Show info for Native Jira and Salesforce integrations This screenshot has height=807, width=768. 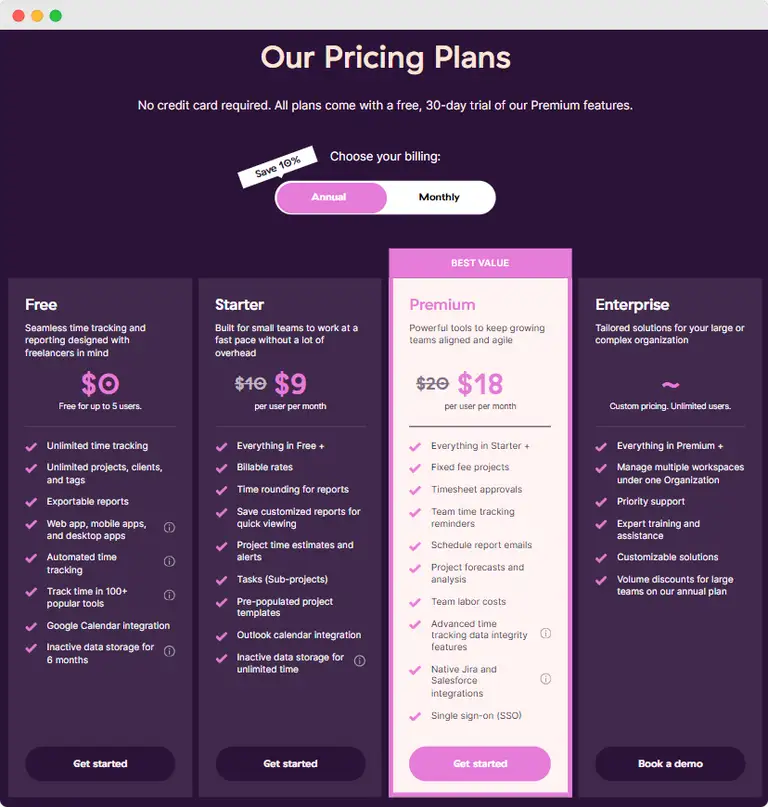tap(546, 680)
